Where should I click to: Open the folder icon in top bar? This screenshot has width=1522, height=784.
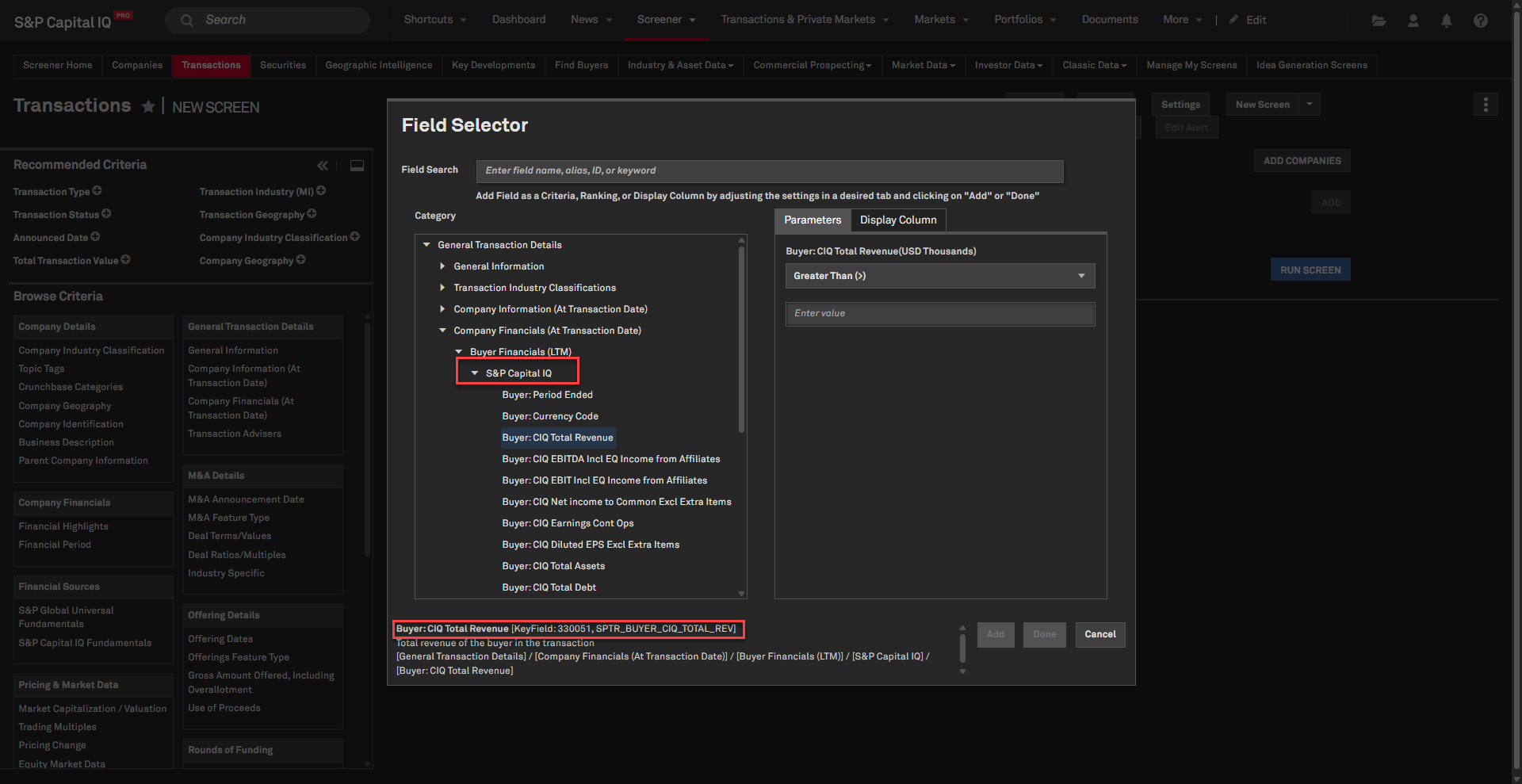point(1379,21)
